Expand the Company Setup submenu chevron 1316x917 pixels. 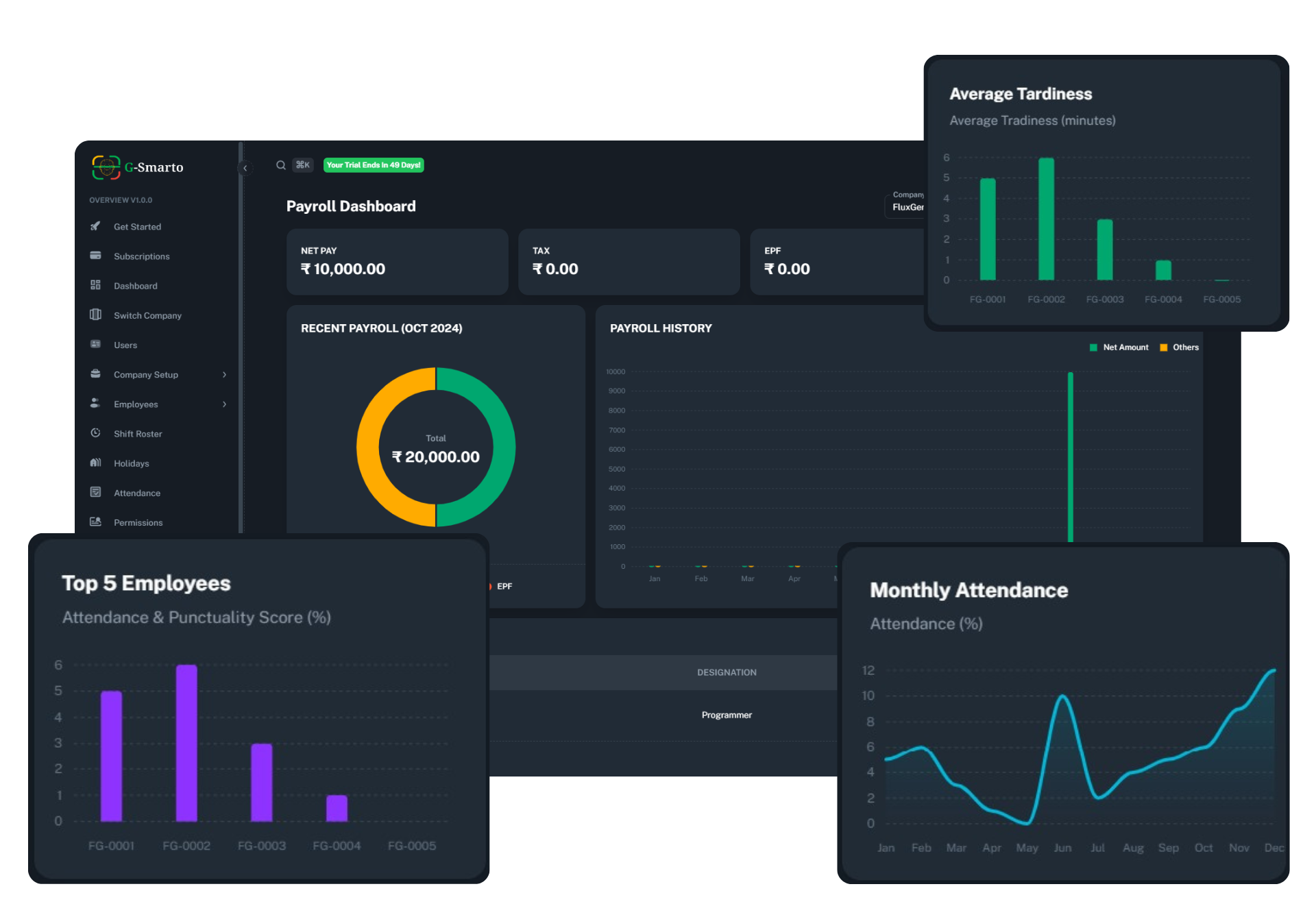tap(224, 375)
